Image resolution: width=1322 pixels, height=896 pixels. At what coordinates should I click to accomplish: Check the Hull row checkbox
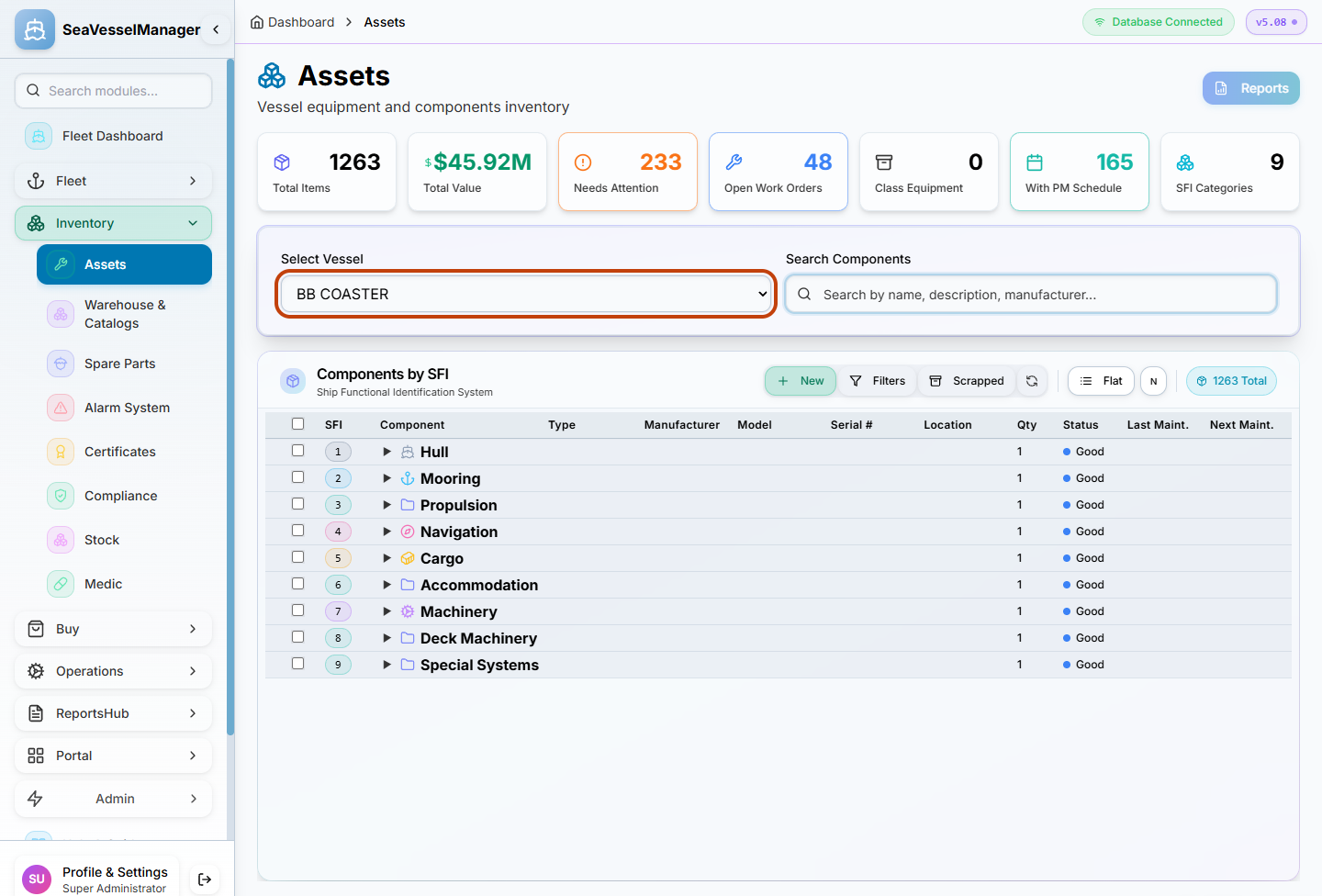pyautogui.click(x=297, y=451)
